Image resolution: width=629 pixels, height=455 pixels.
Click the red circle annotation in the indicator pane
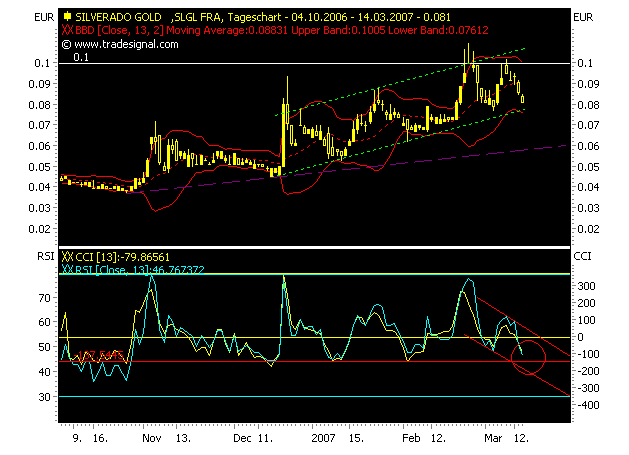(529, 357)
